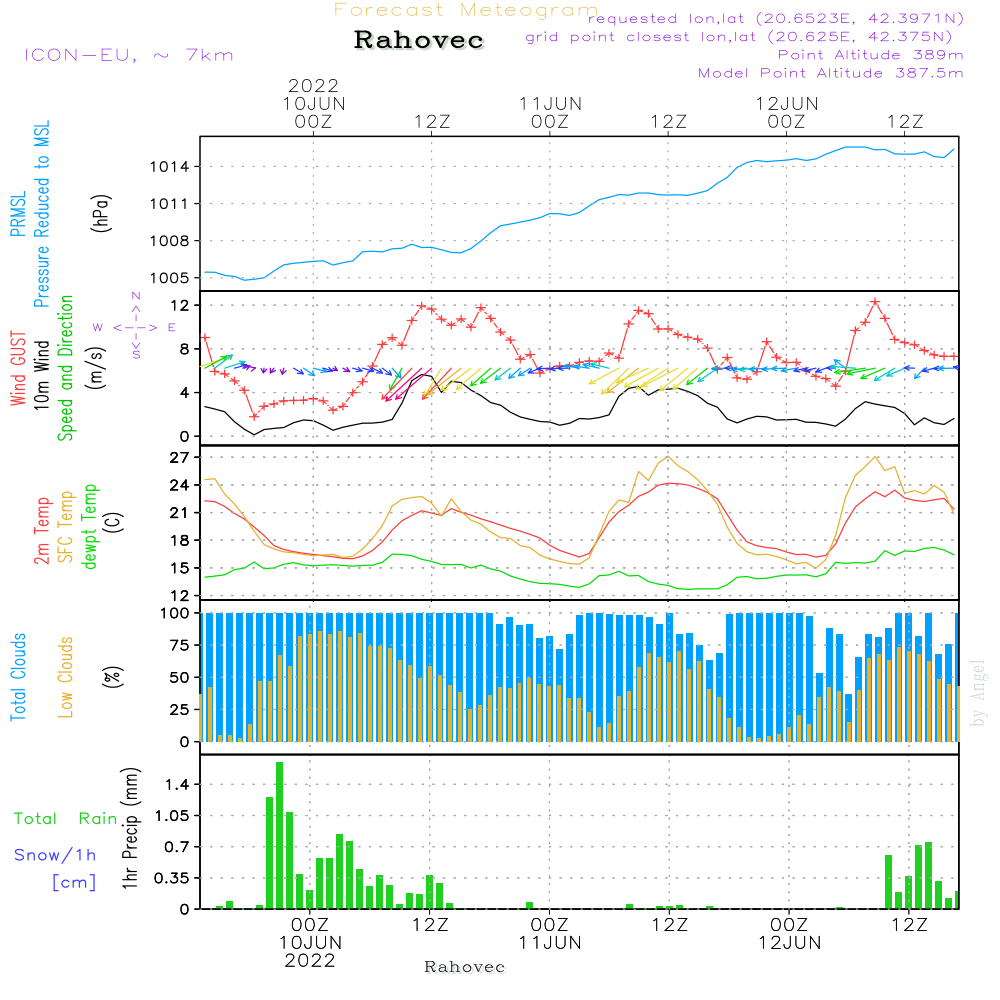The width and height of the screenshot is (1000, 1000).
Task: Click the 'E' on the compass legend
Action: click(172, 327)
